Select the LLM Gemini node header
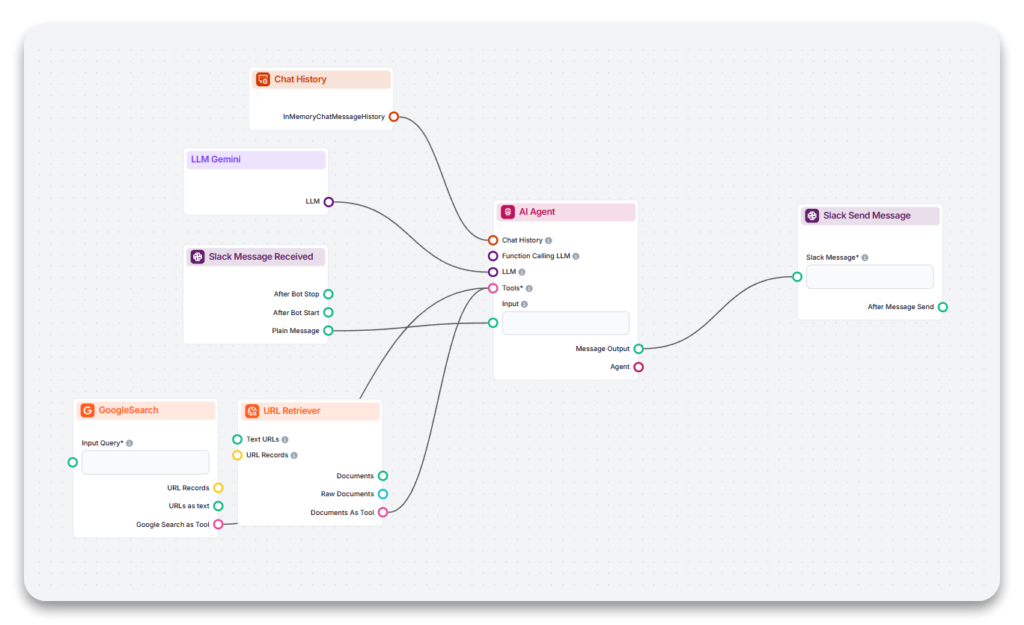 coord(256,159)
